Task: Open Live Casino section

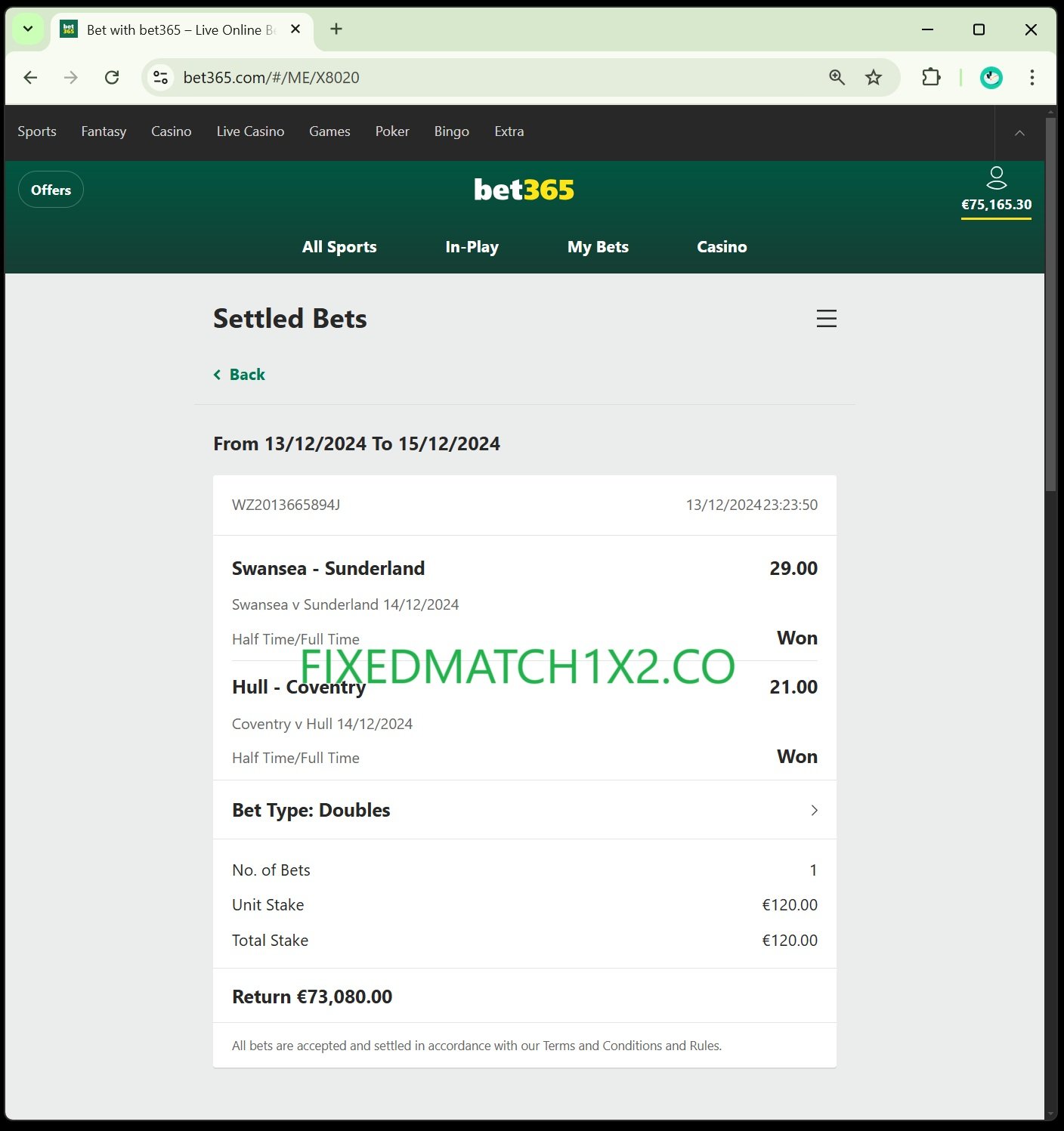Action: point(250,131)
